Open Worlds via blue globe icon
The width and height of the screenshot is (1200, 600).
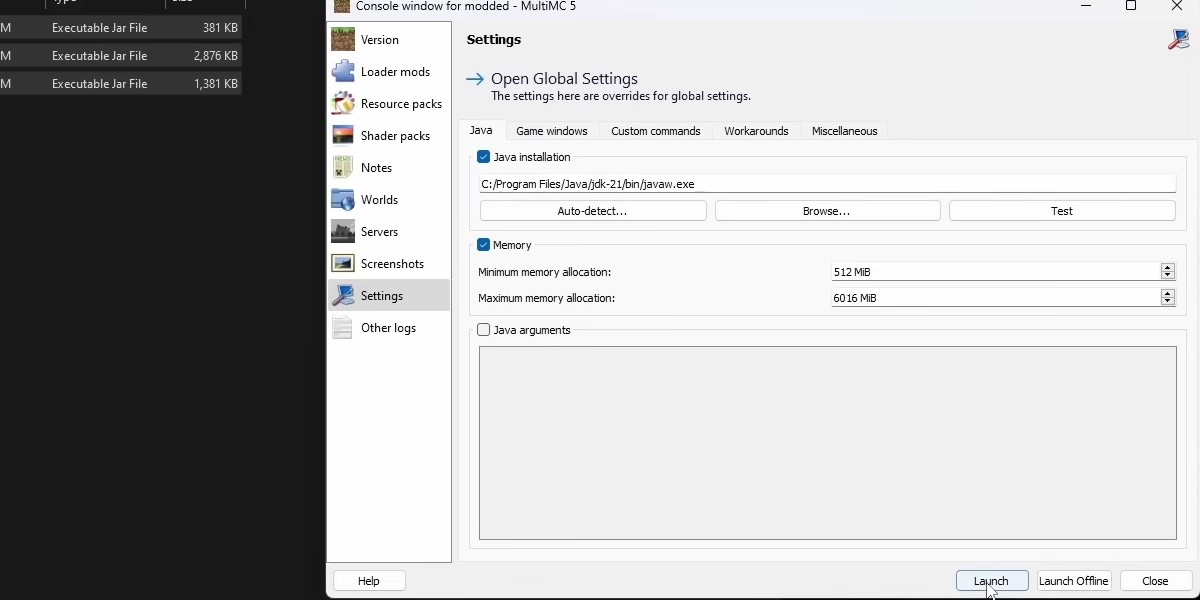(345, 199)
